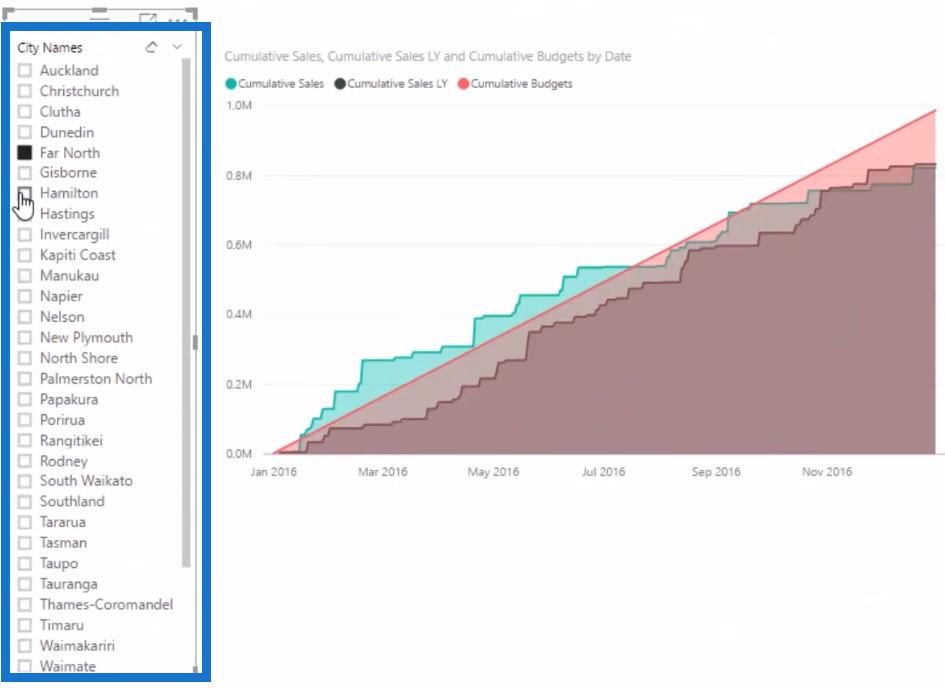Select the 'Waimate' city entry
The height and width of the screenshot is (688, 945).
[68, 666]
